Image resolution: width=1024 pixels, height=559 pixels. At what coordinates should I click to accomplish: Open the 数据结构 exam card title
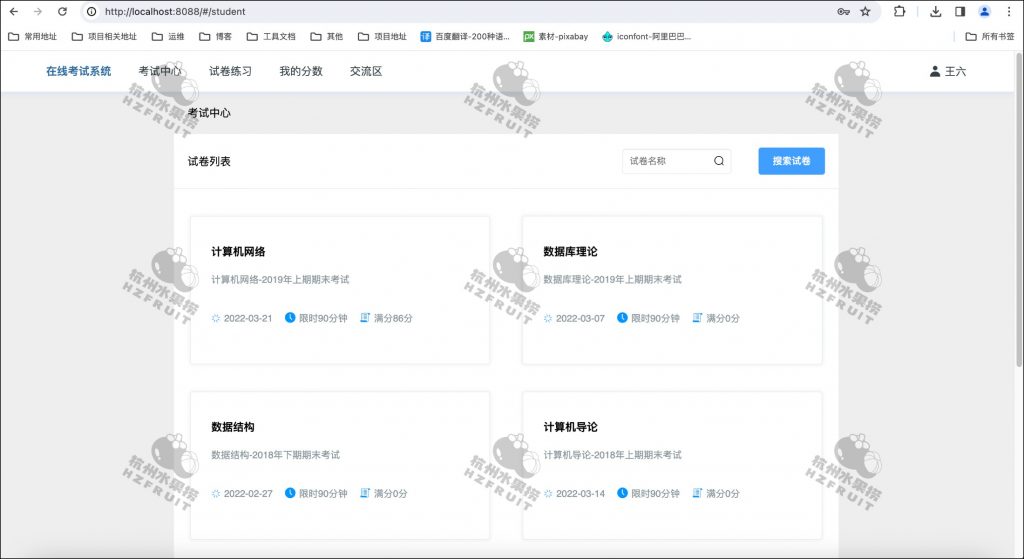pos(233,427)
